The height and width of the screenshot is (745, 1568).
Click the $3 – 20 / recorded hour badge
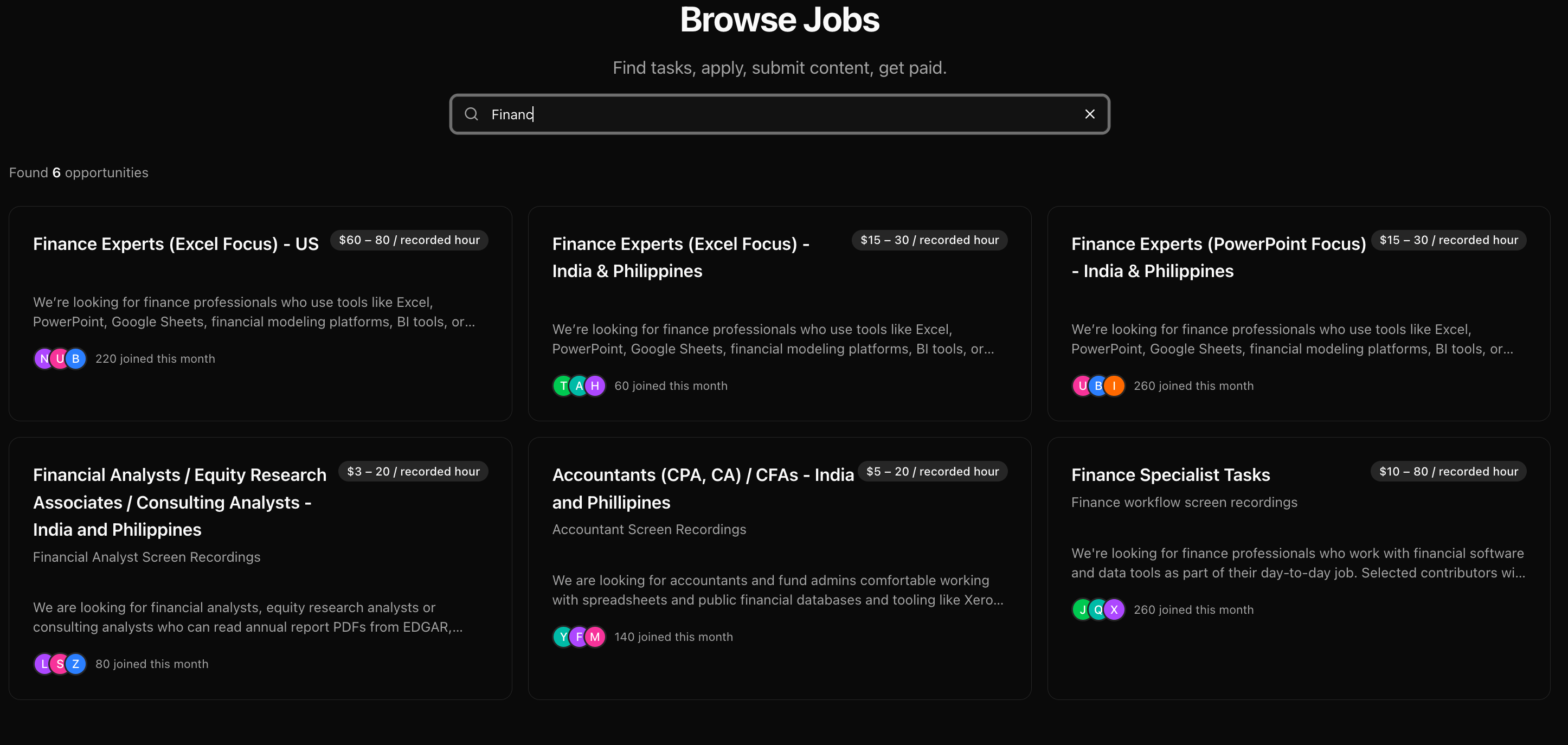tap(413, 471)
